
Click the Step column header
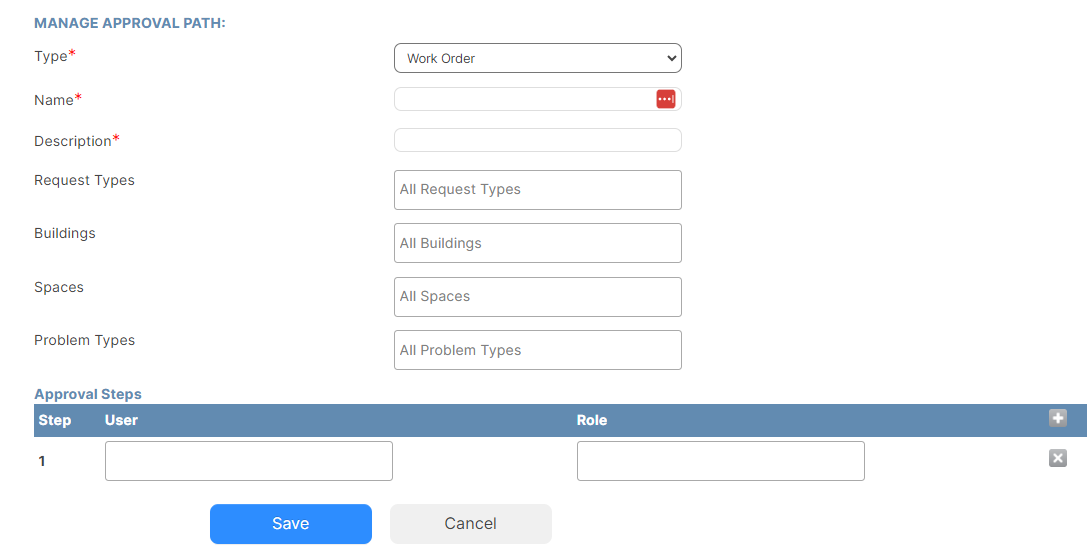click(x=55, y=420)
